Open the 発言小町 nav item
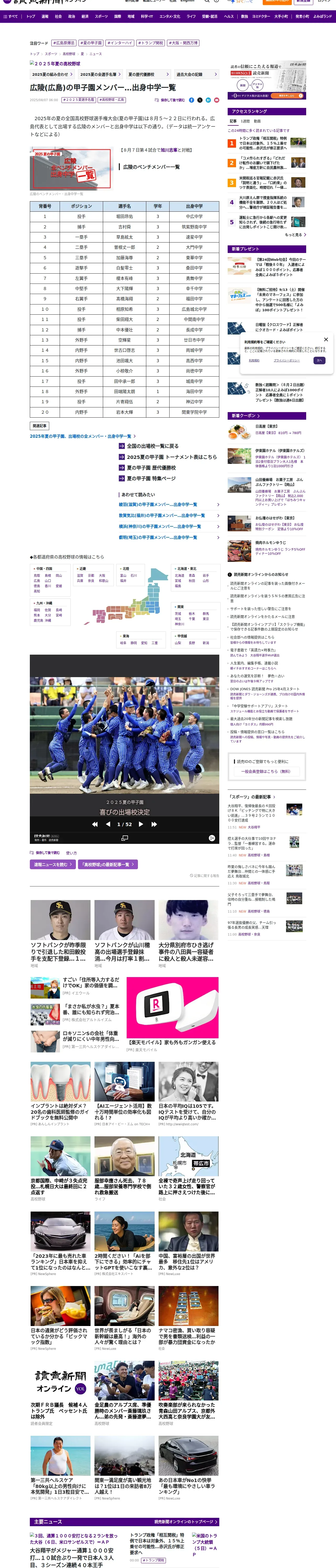The height and width of the screenshot is (1568, 336). coord(303,16)
